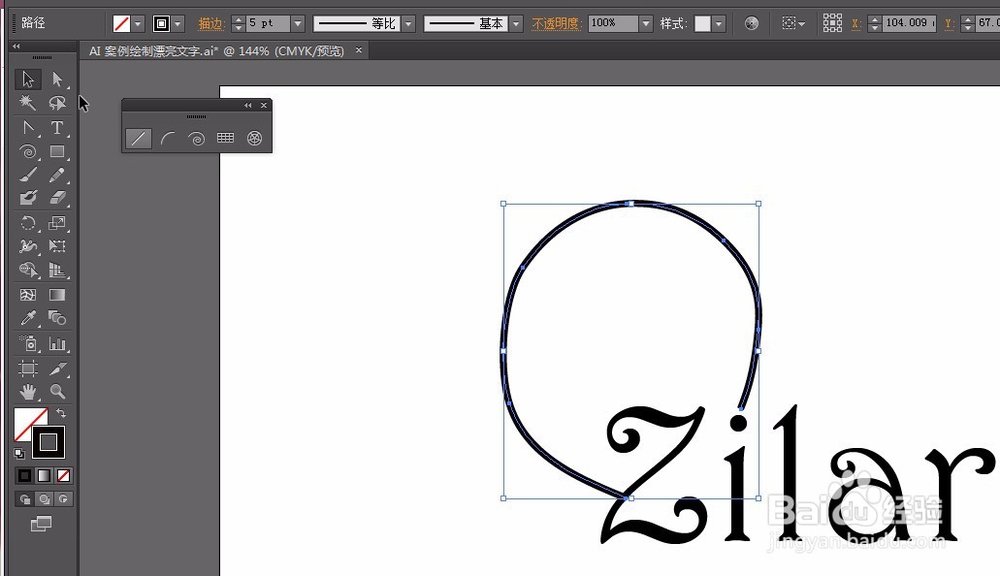Close the floating line tools panel
Screen dimensions: 1000x576
[263, 105]
